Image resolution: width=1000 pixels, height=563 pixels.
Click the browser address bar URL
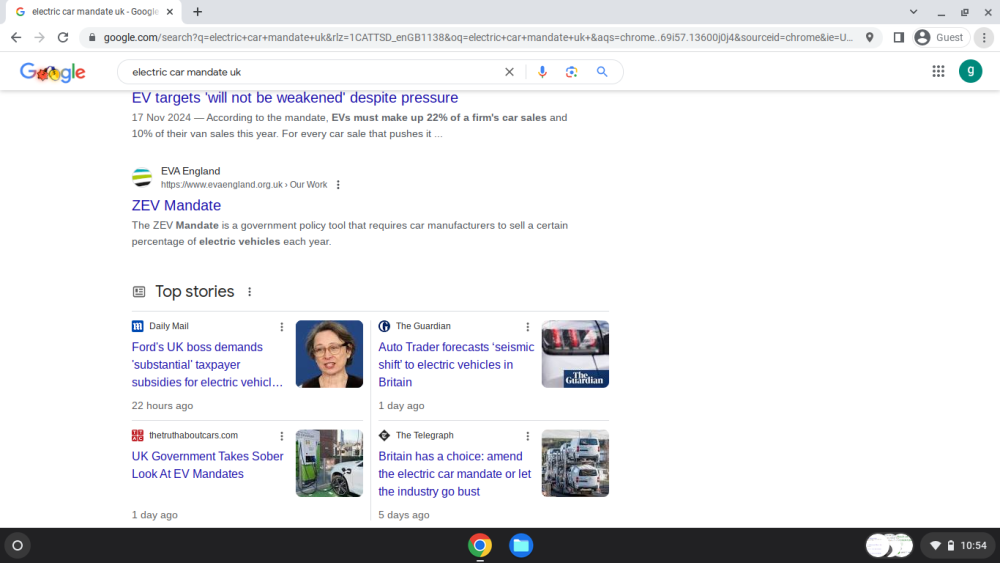tap(478, 38)
